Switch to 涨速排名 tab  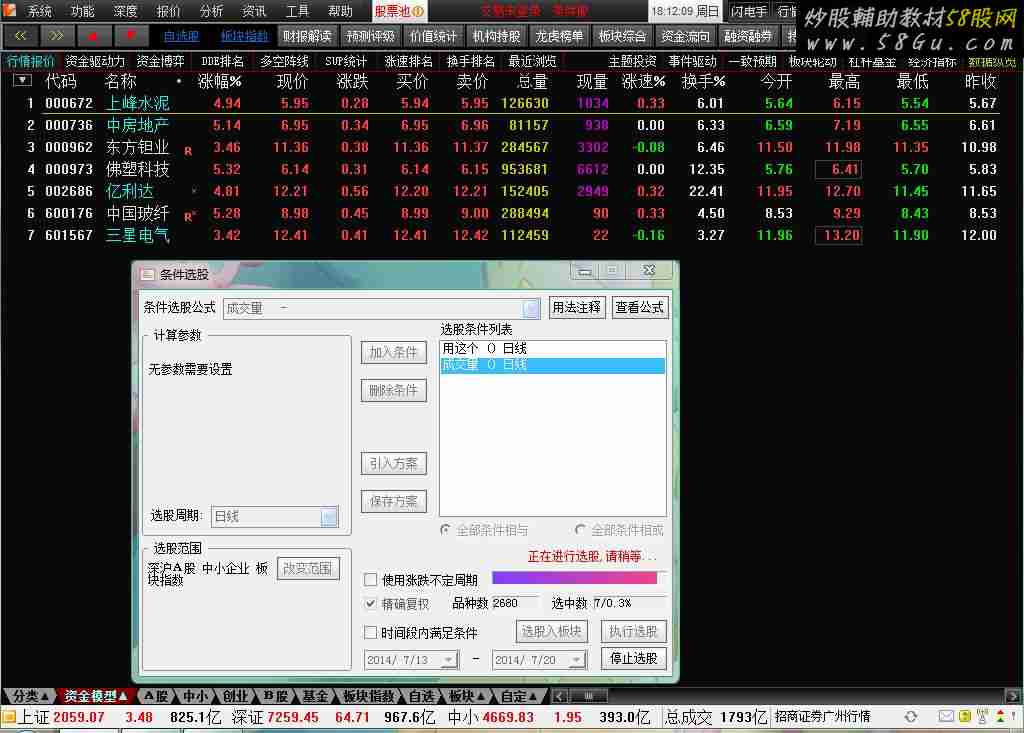pyautogui.click(x=409, y=61)
